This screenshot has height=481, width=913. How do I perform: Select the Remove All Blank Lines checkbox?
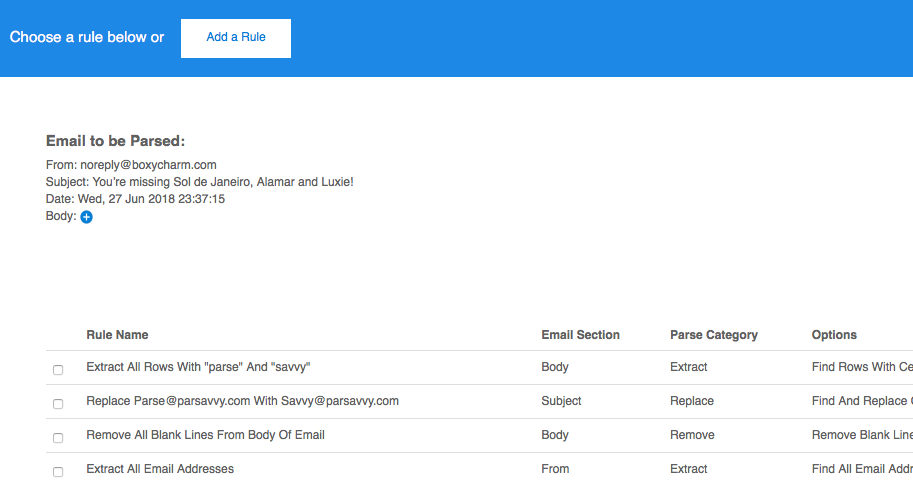pyautogui.click(x=58, y=438)
